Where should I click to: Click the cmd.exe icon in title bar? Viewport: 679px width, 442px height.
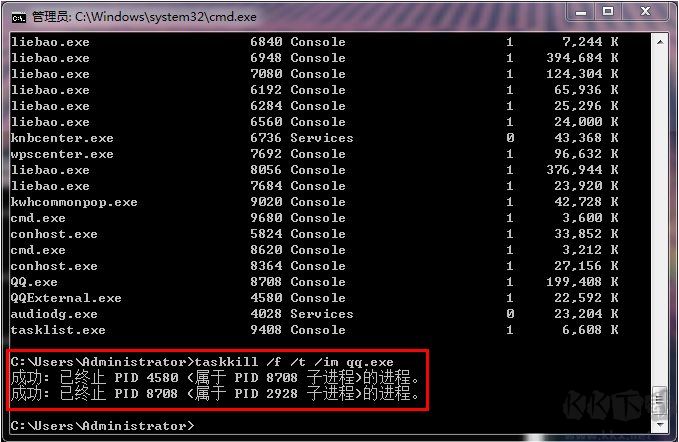coord(19,17)
